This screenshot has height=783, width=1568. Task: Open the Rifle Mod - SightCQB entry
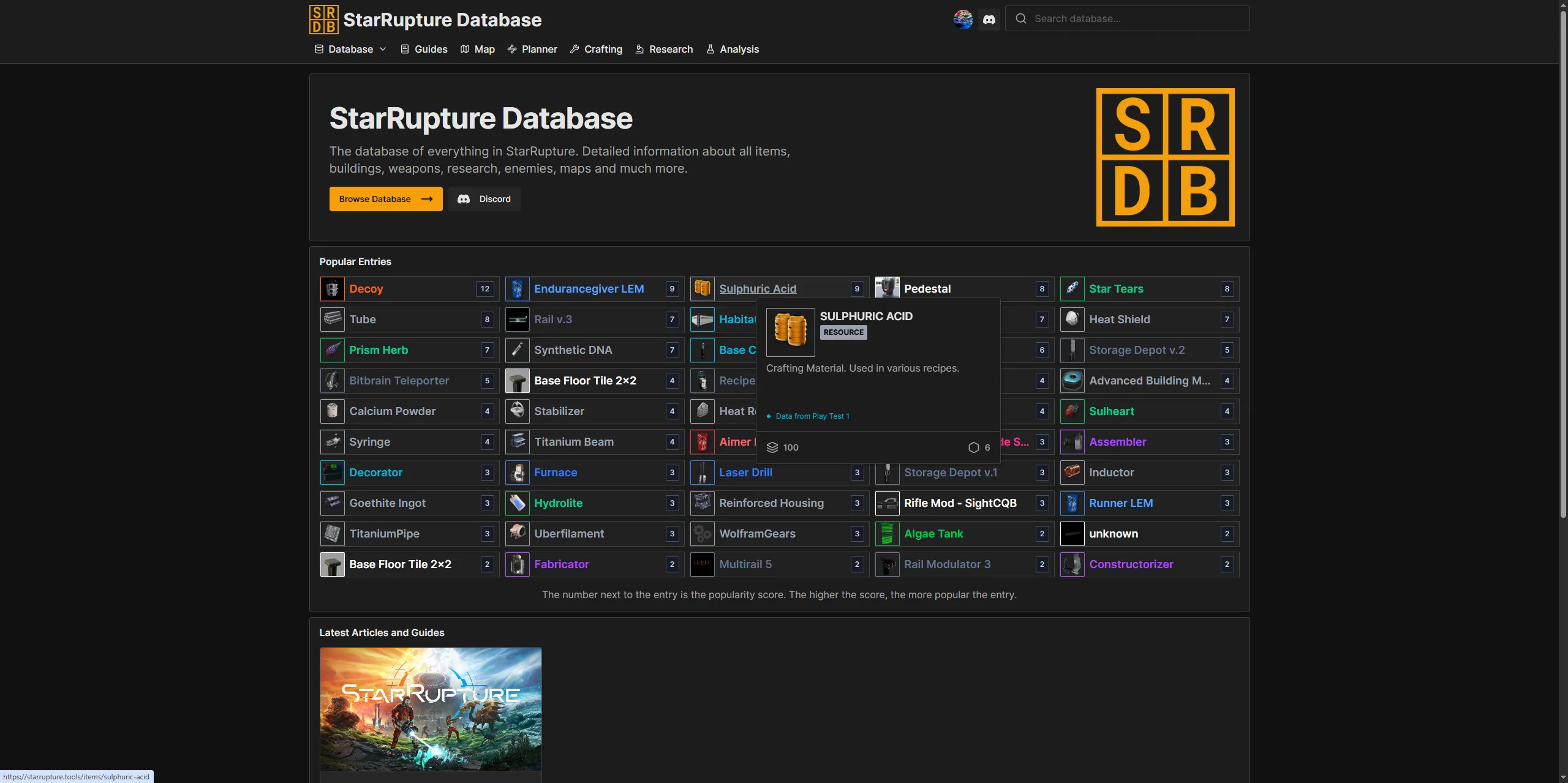pos(964,503)
